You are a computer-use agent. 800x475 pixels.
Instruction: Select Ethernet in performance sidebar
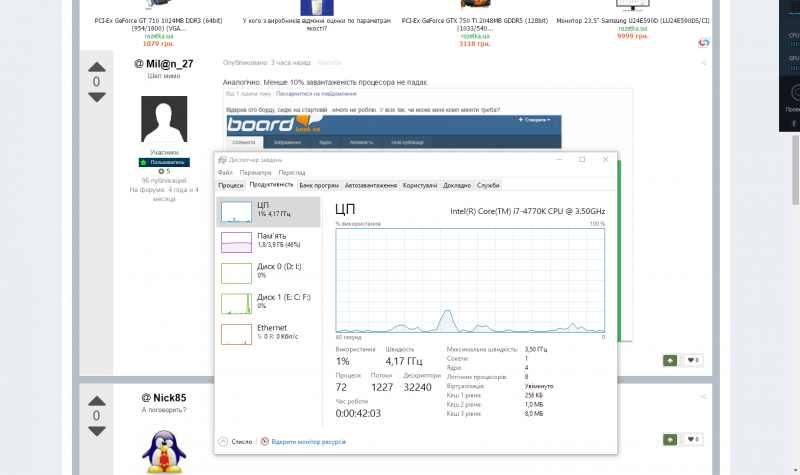coord(268,332)
